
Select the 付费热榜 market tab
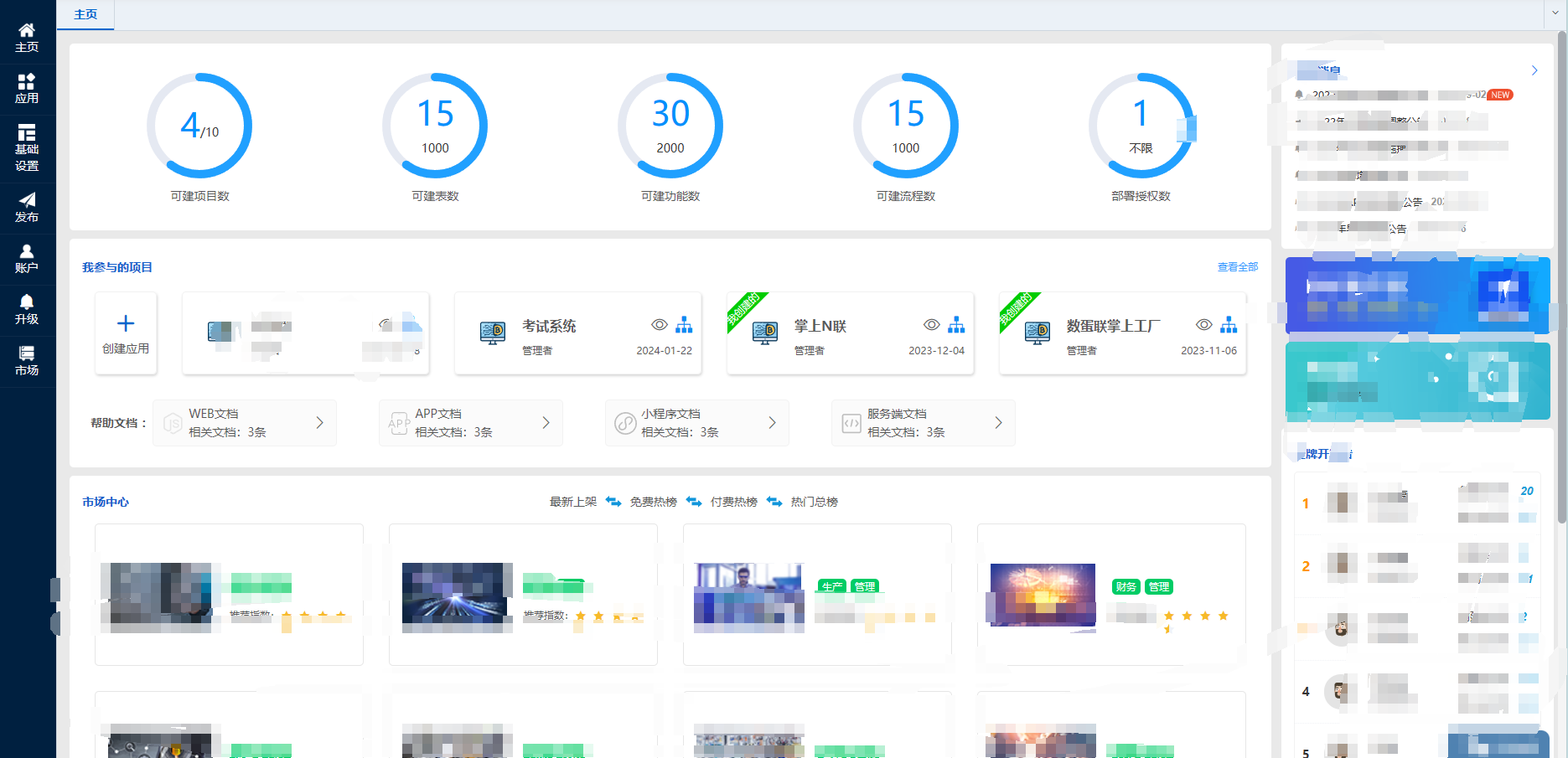[734, 502]
